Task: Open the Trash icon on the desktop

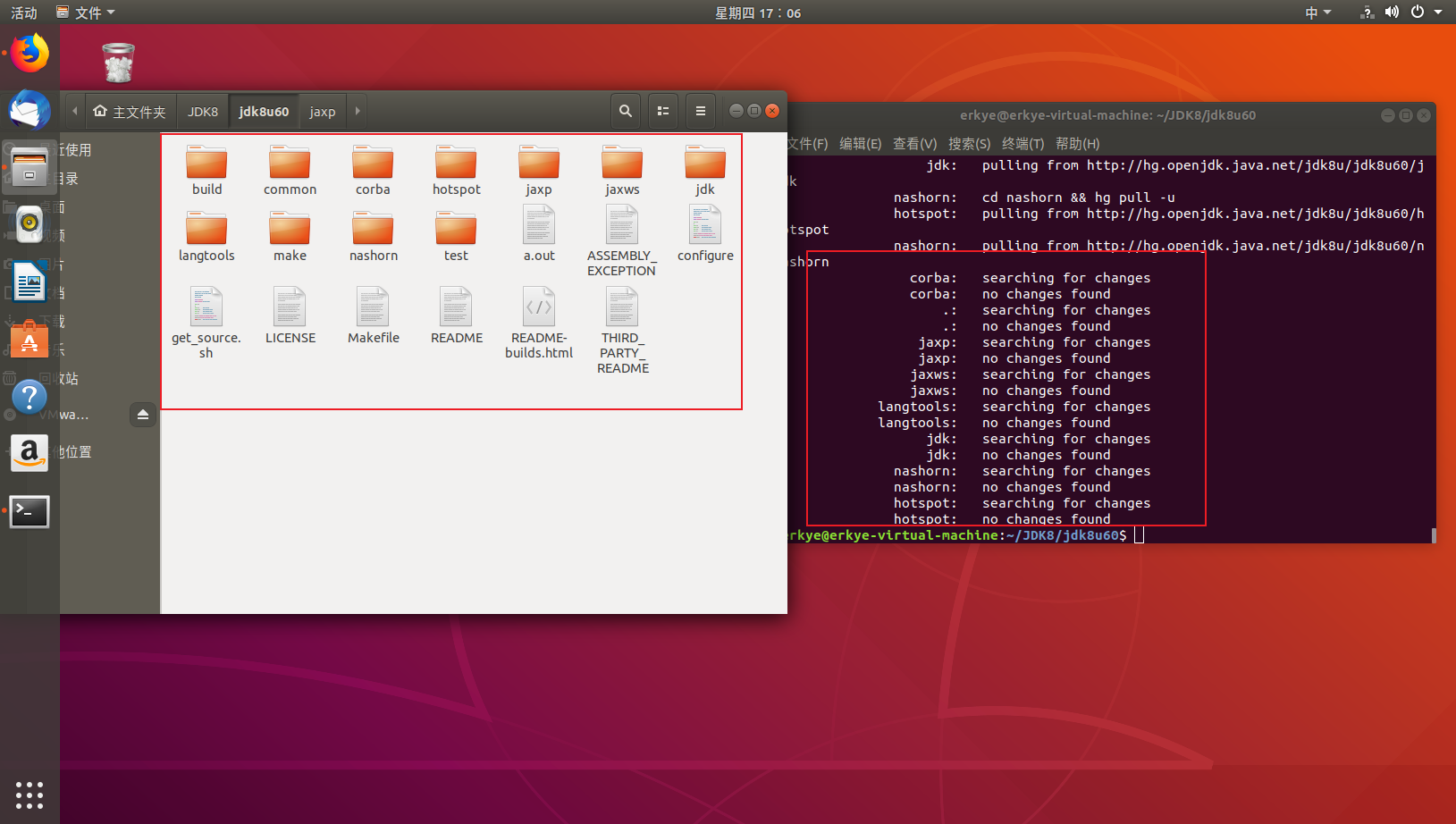Action: [x=118, y=63]
